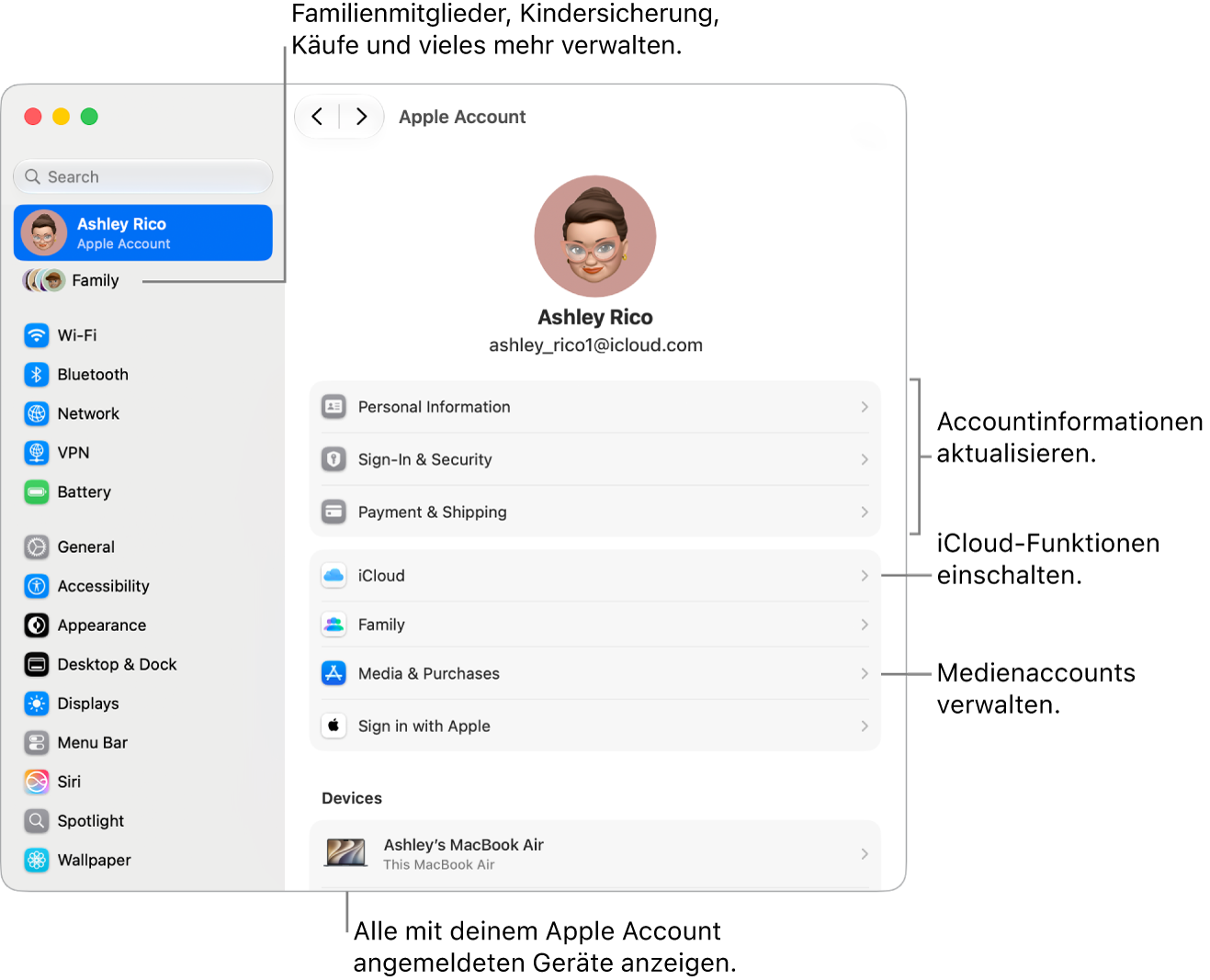Go forward with the right arrow button
This screenshot has height=980, width=1210.
361,117
